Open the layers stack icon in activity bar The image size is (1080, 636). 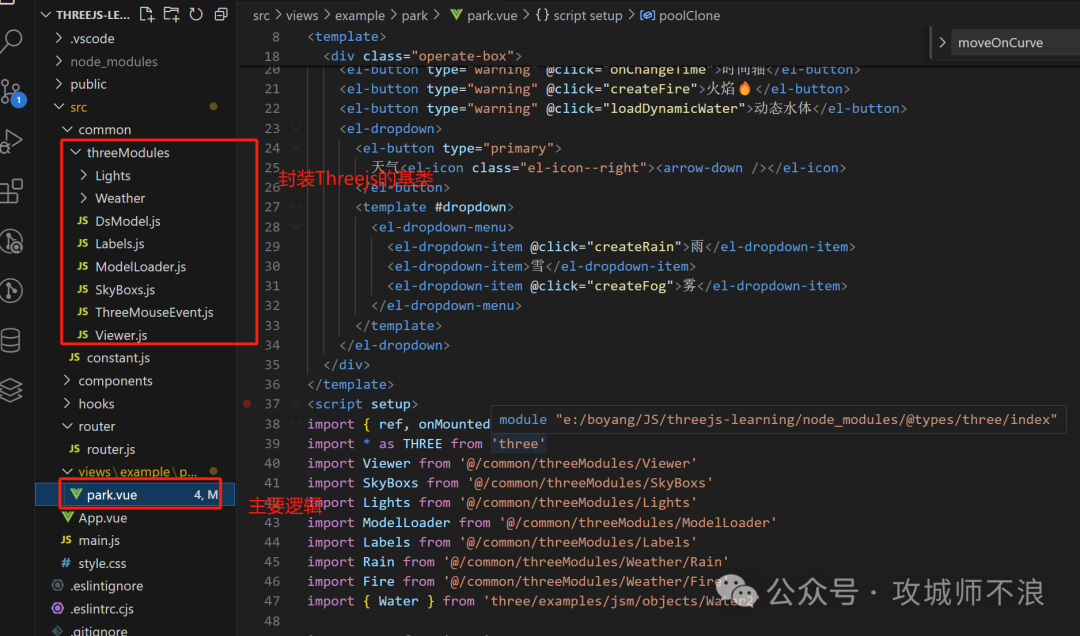(11, 391)
